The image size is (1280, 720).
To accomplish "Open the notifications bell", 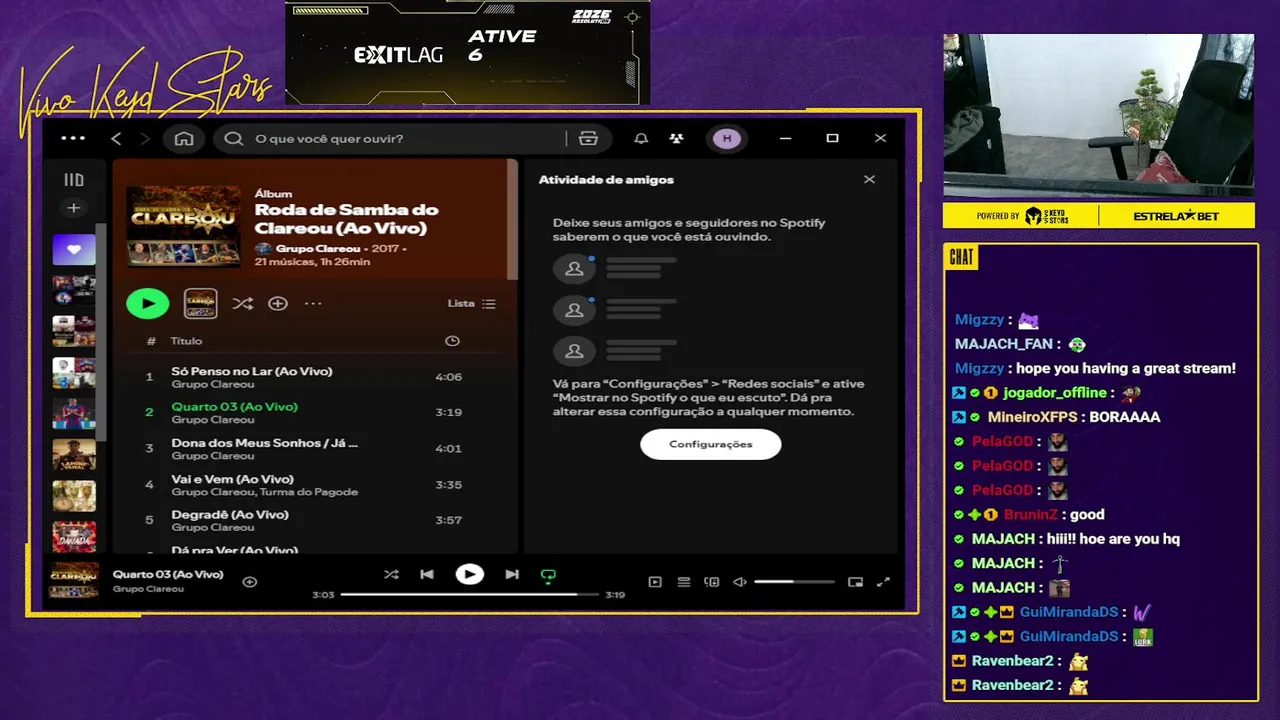I will point(641,138).
